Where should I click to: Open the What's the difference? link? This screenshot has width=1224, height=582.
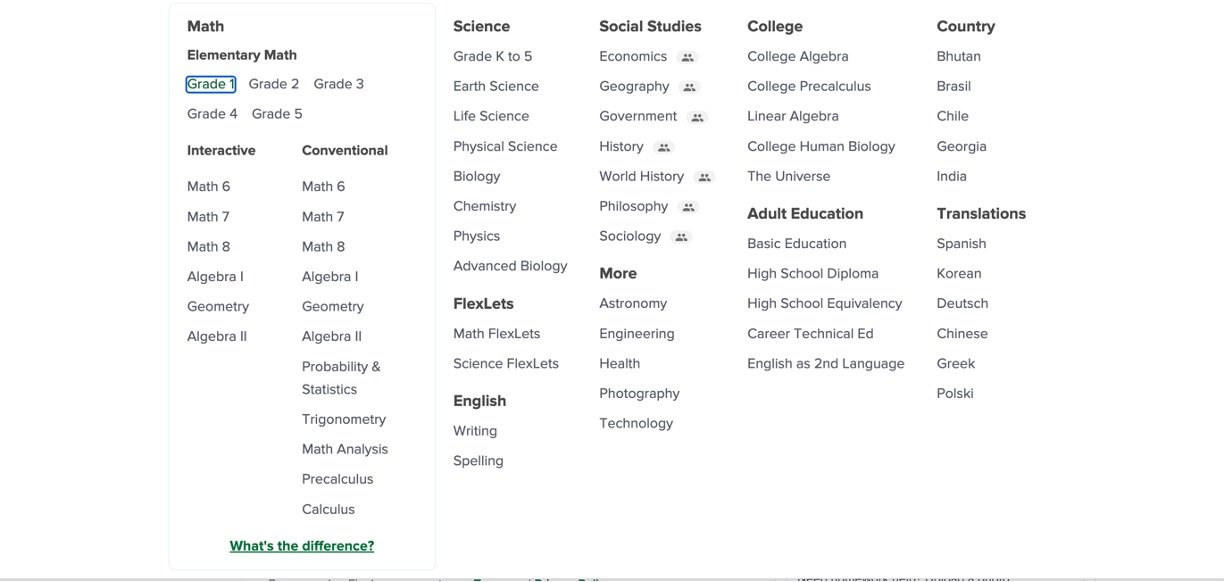click(x=302, y=546)
